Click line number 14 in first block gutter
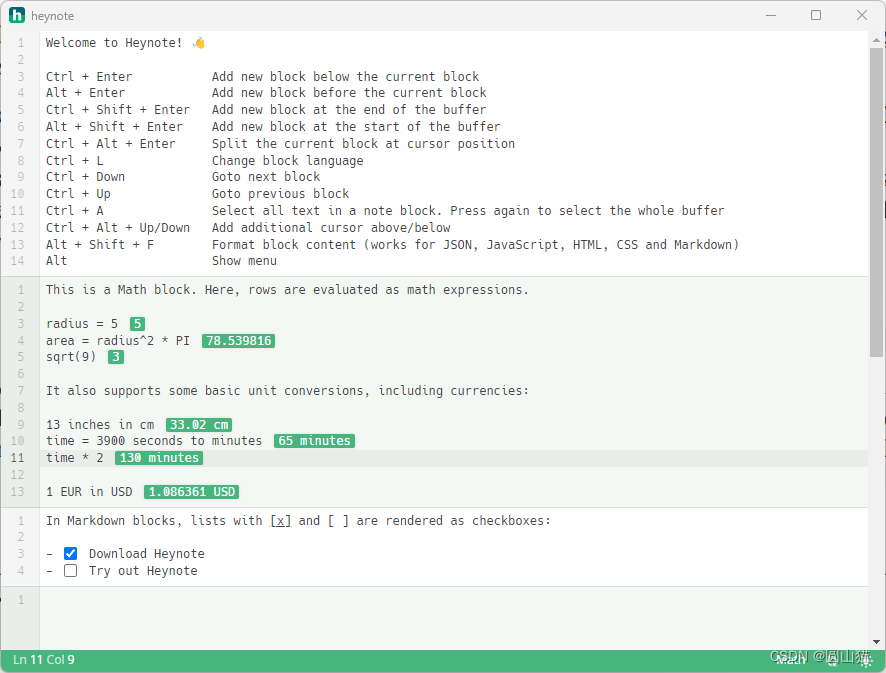886x673 pixels. click(18, 261)
